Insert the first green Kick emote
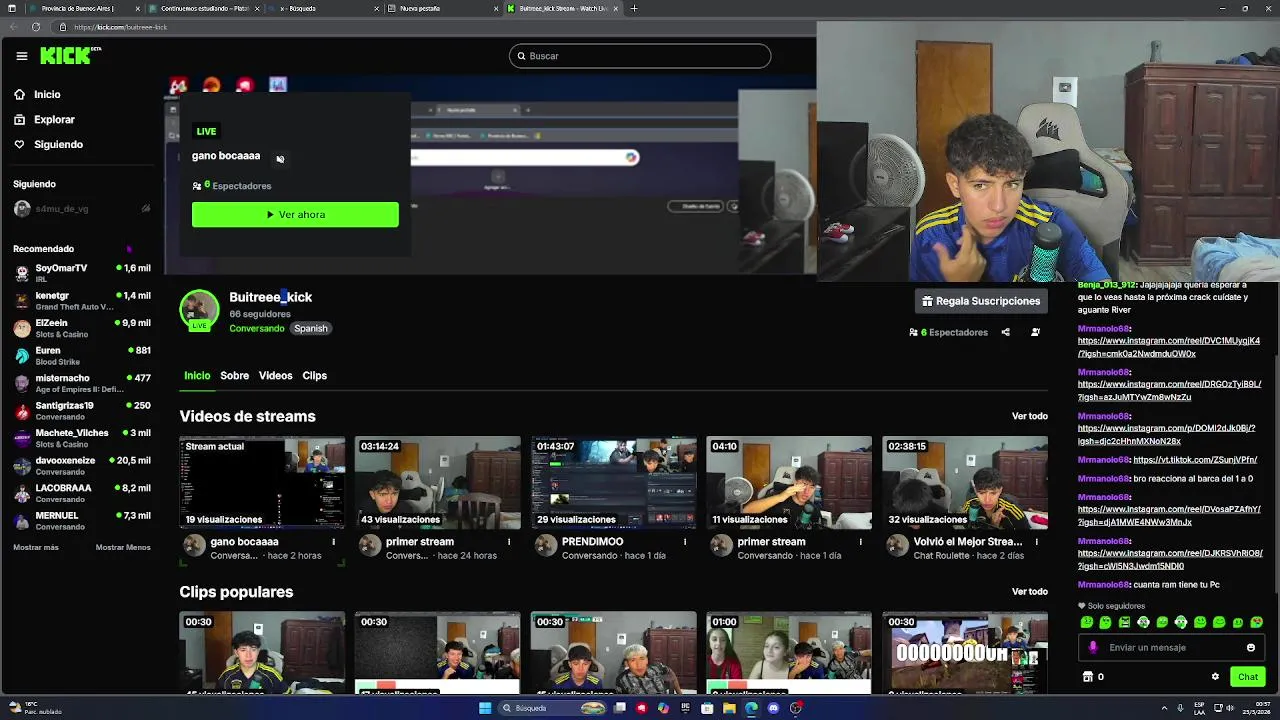 point(1087,622)
